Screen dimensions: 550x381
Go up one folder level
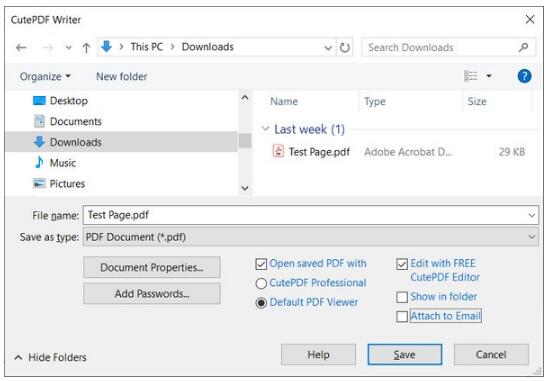click(86, 47)
